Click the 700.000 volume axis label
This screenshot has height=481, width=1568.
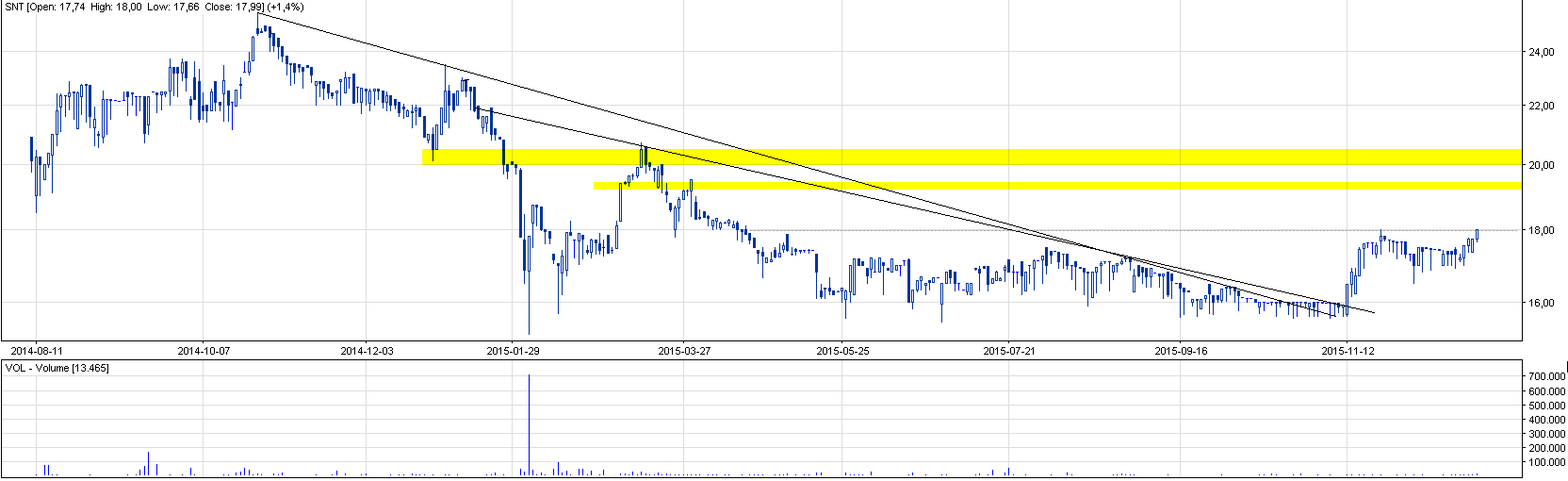[1546, 376]
